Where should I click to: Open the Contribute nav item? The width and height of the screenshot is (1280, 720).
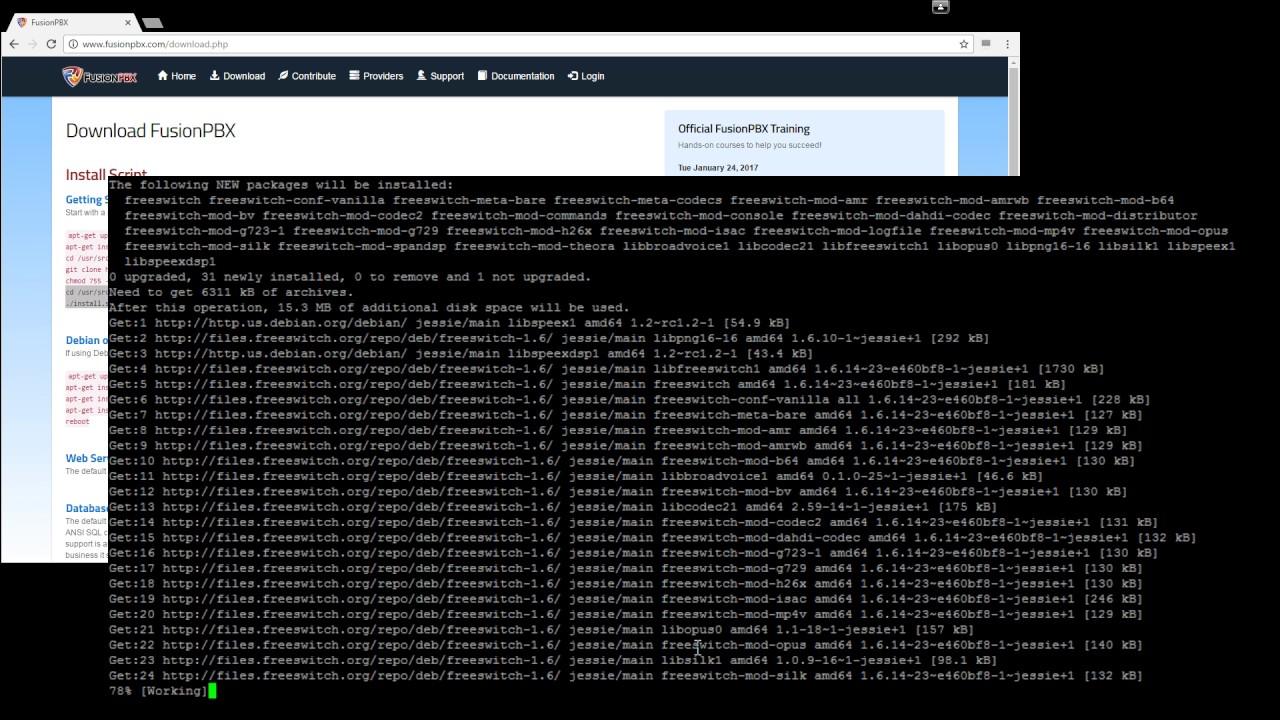(307, 76)
